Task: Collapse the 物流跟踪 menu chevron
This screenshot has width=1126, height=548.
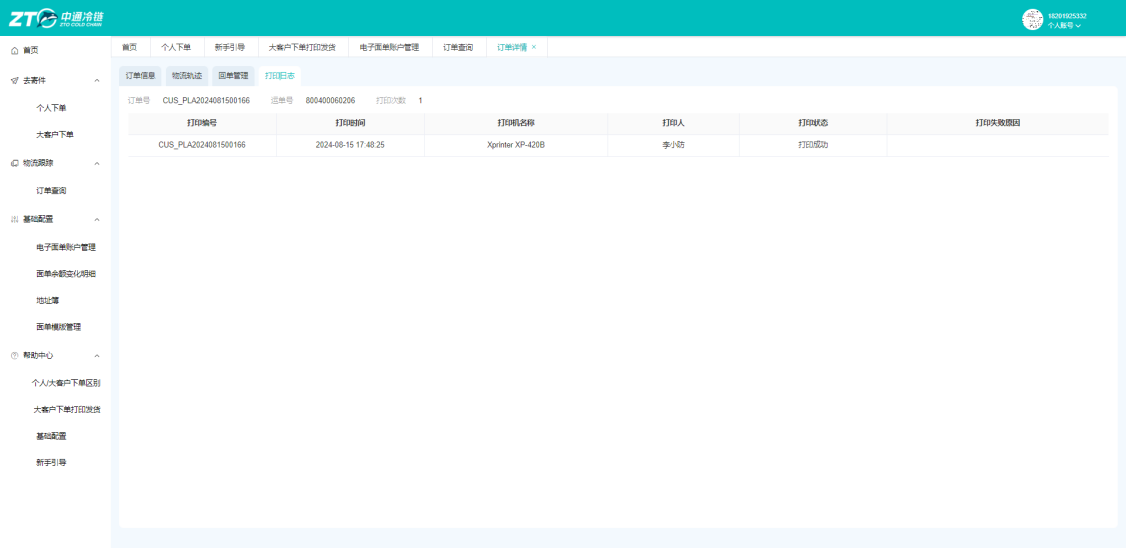Action: [x=97, y=163]
